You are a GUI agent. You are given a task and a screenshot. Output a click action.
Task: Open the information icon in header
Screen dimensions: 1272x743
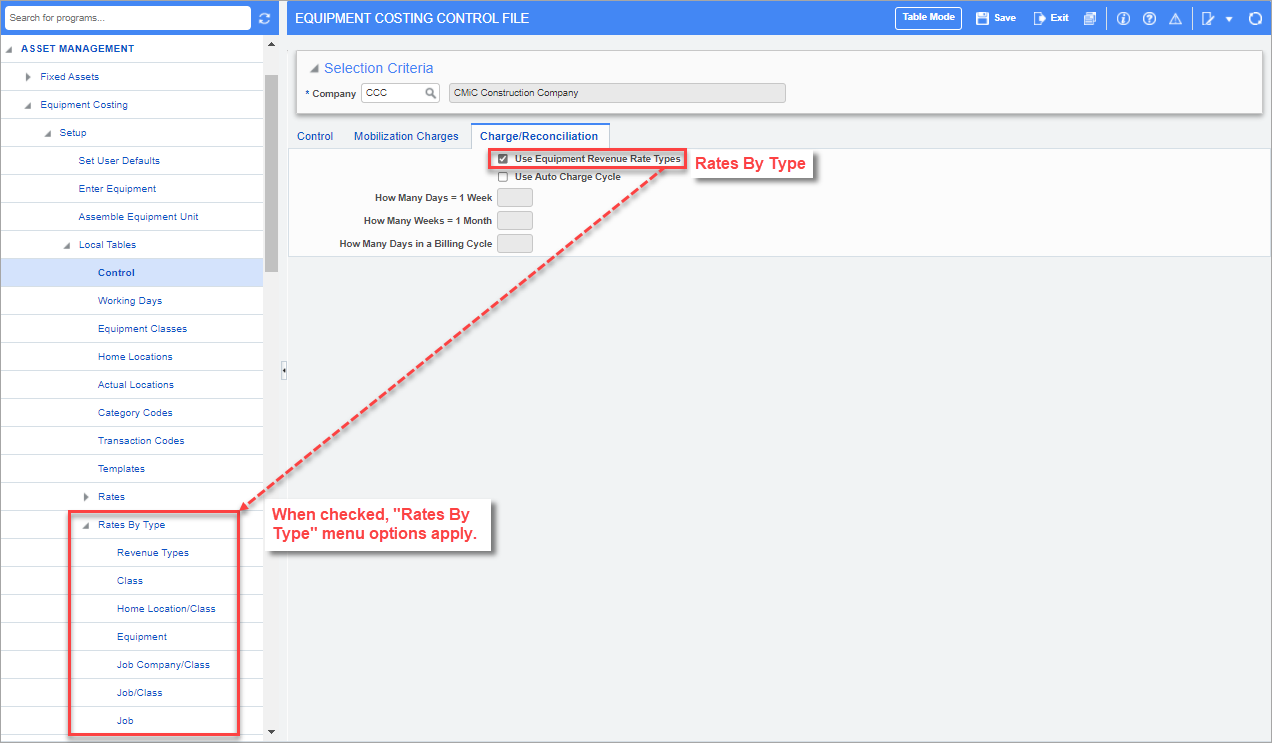(x=1123, y=18)
